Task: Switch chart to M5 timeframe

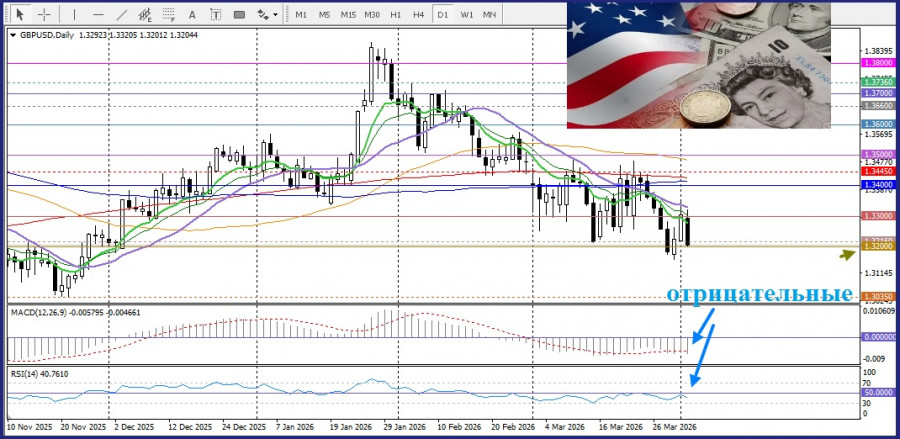Action: (x=325, y=14)
